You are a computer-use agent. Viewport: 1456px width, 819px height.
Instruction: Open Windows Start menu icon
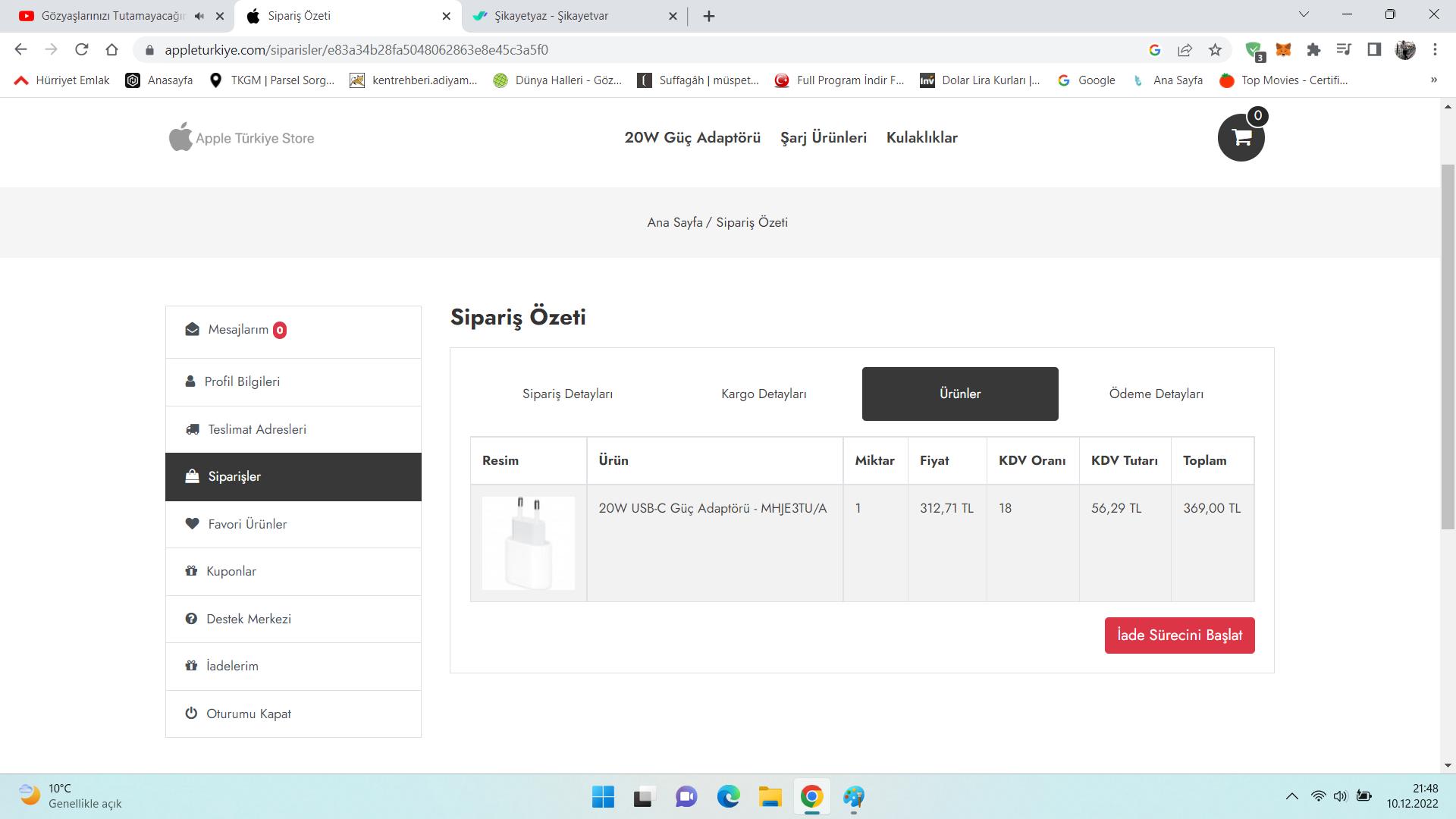(x=603, y=797)
